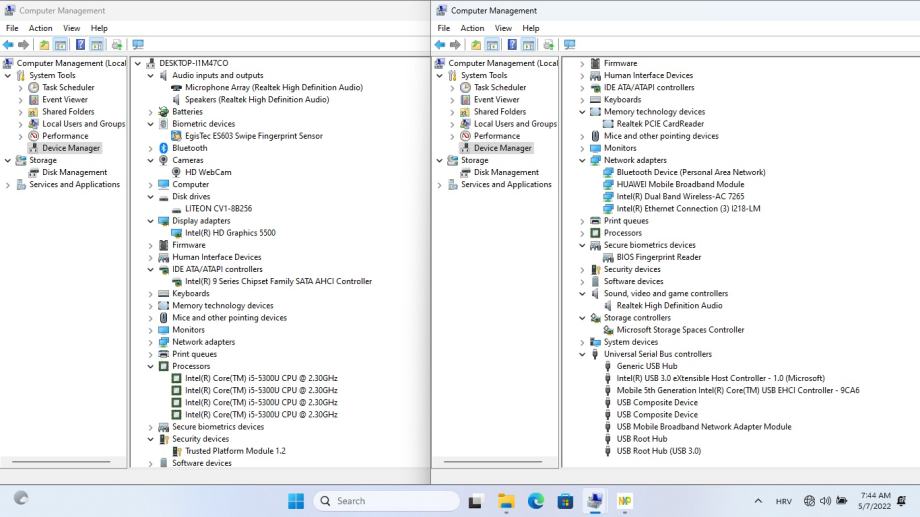Click Help icon in right window toolbar
This screenshot has height=517, width=920.
click(x=512, y=45)
